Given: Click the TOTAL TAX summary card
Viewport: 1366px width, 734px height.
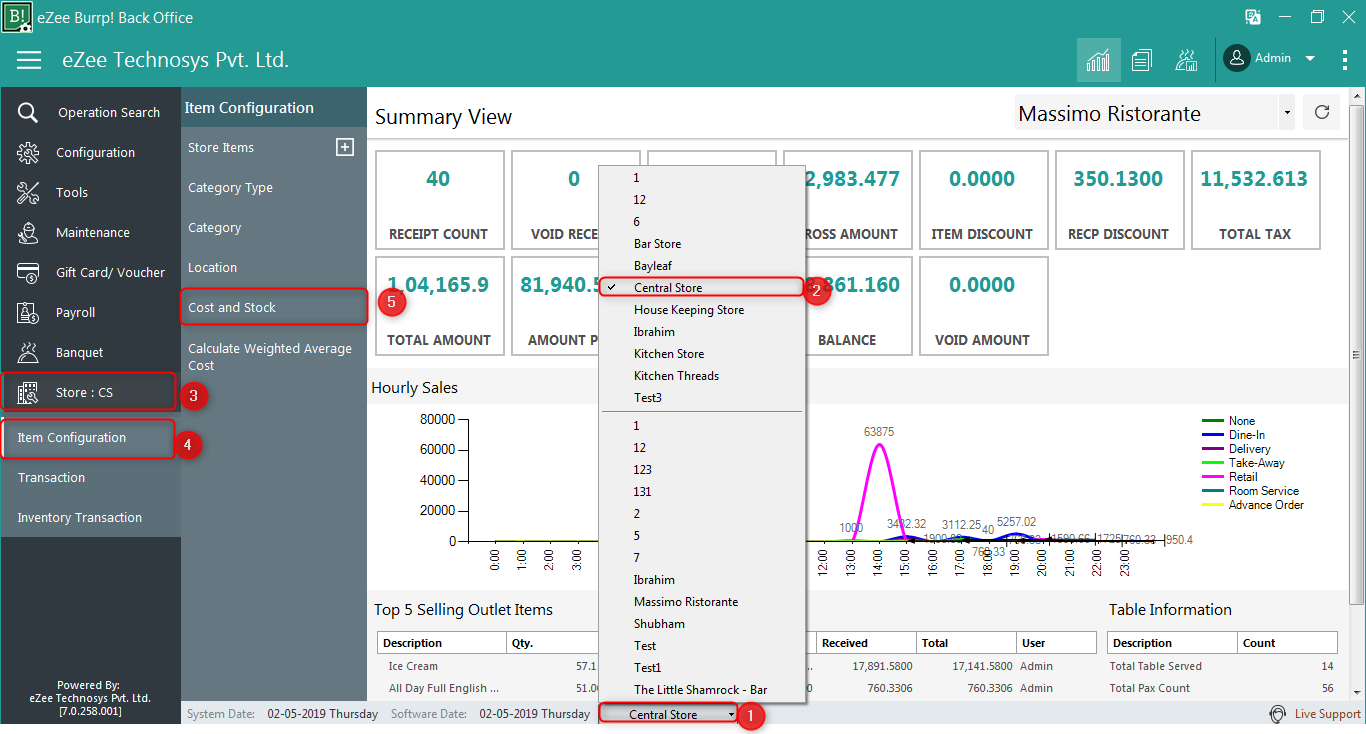Looking at the screenshot, I should 1255,200.
